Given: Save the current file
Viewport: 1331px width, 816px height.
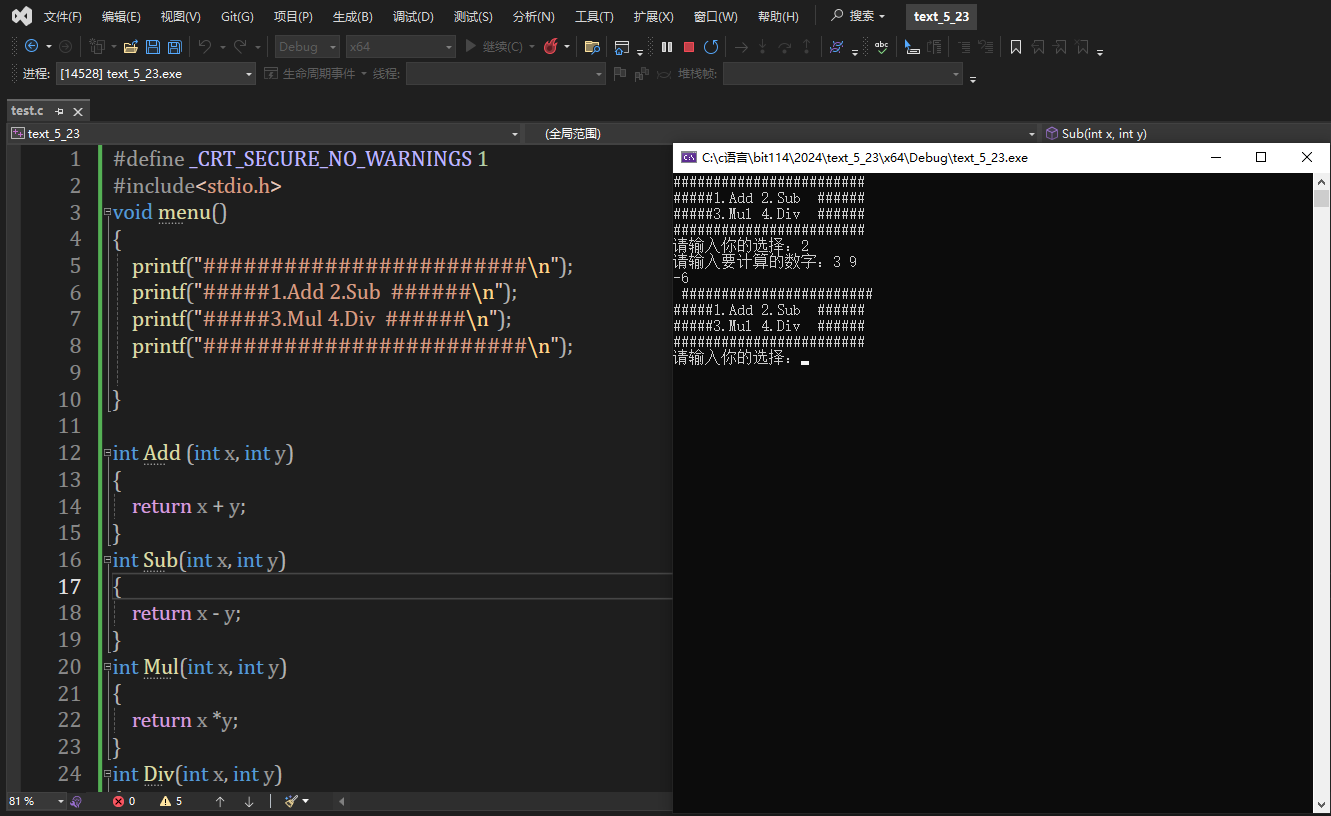Looking at the screenshot, I should (x=153, y=46).
